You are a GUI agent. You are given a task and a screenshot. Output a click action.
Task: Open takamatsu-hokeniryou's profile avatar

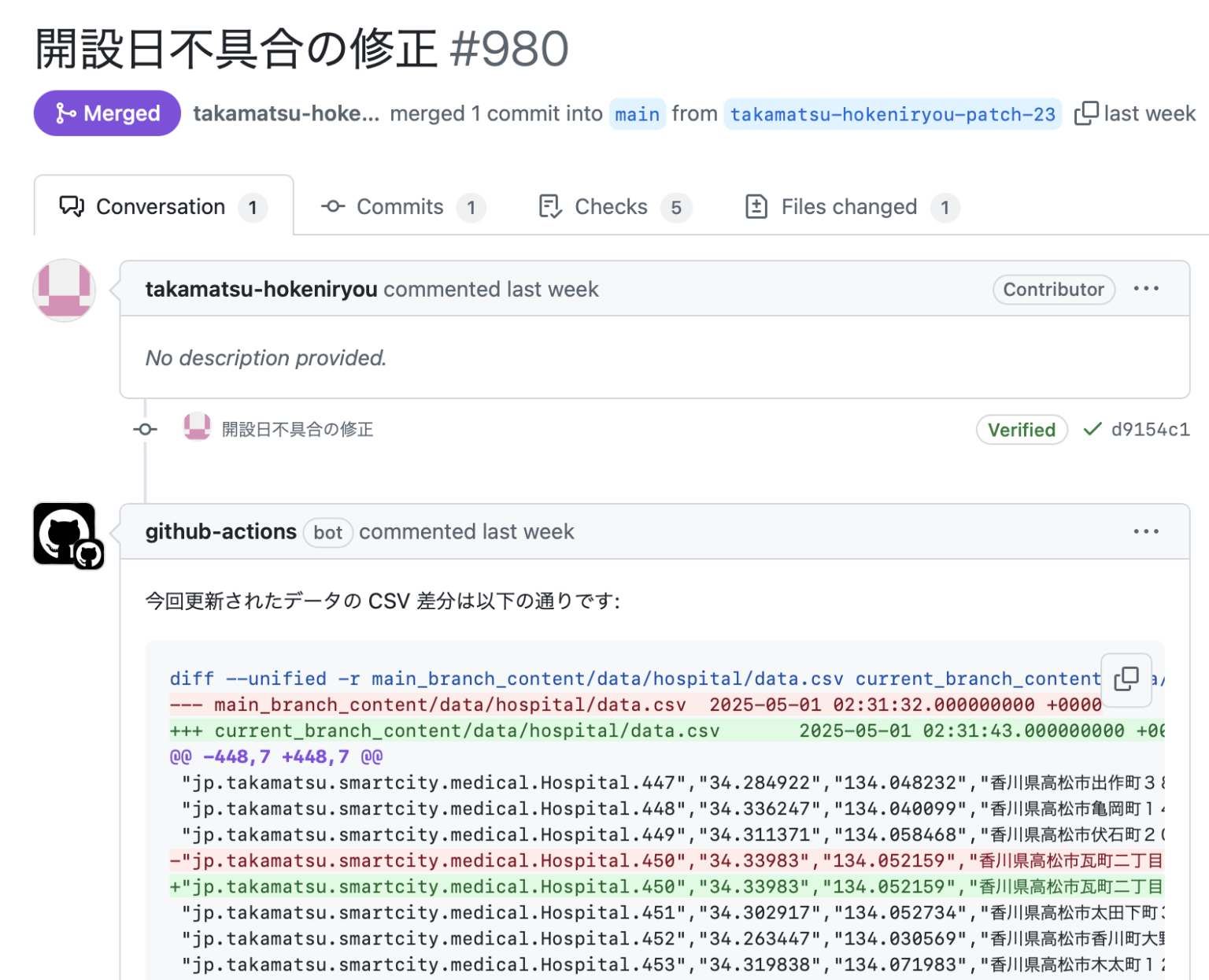tap(64, 290)
